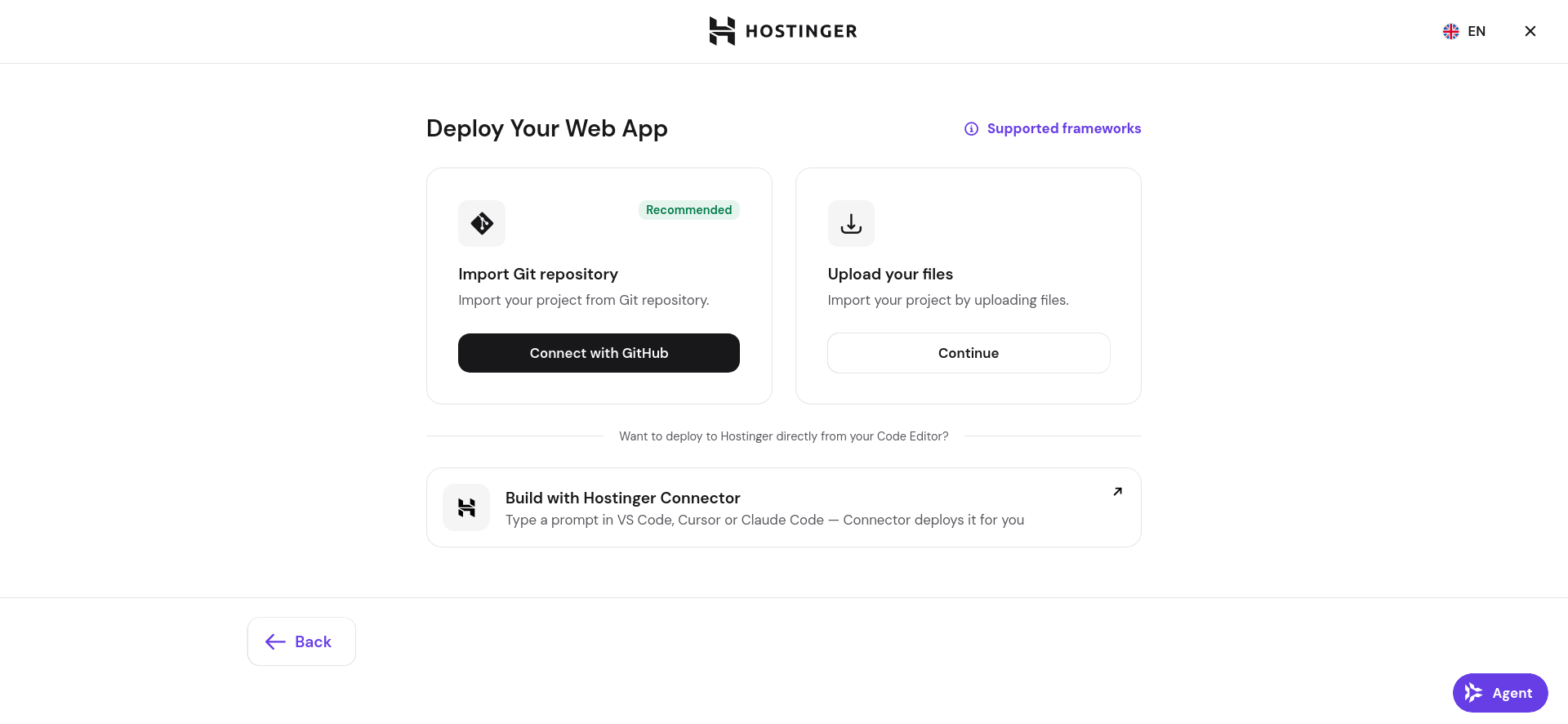Click the Import Git repository heading
Image resolution: width=1568 pixels, height=724 pixels.
tap(538, 274)
